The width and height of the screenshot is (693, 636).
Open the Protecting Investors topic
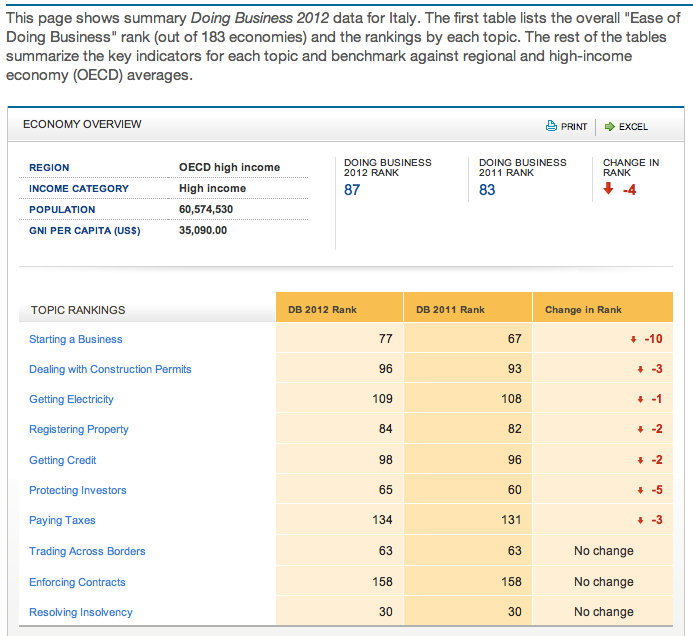point(78,490)
